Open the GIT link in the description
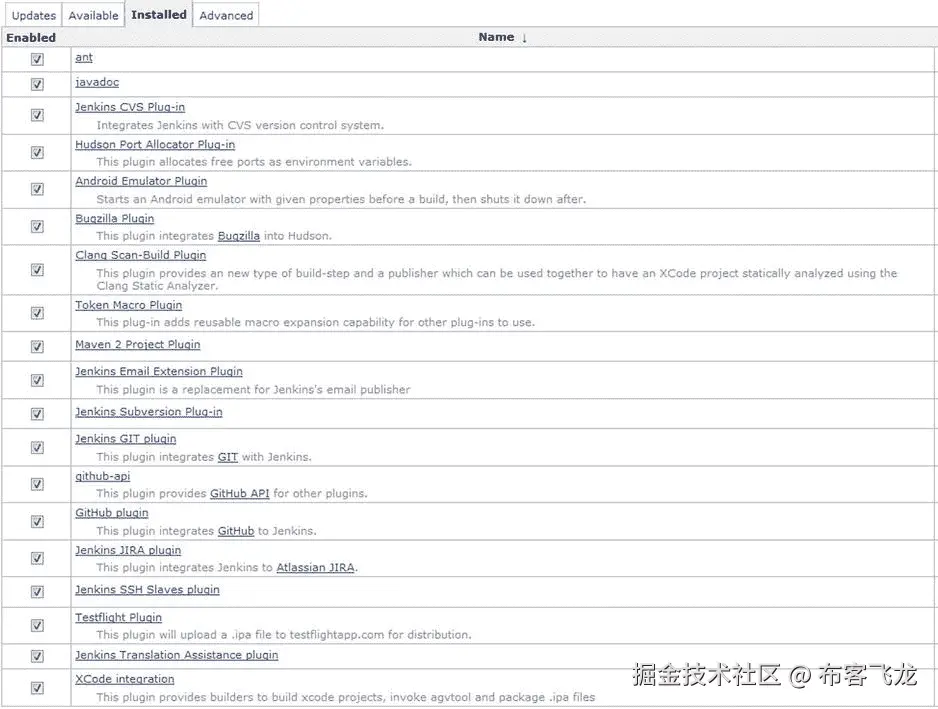Image resolution: width=938 pixels, height=709 pixels. 227,457
